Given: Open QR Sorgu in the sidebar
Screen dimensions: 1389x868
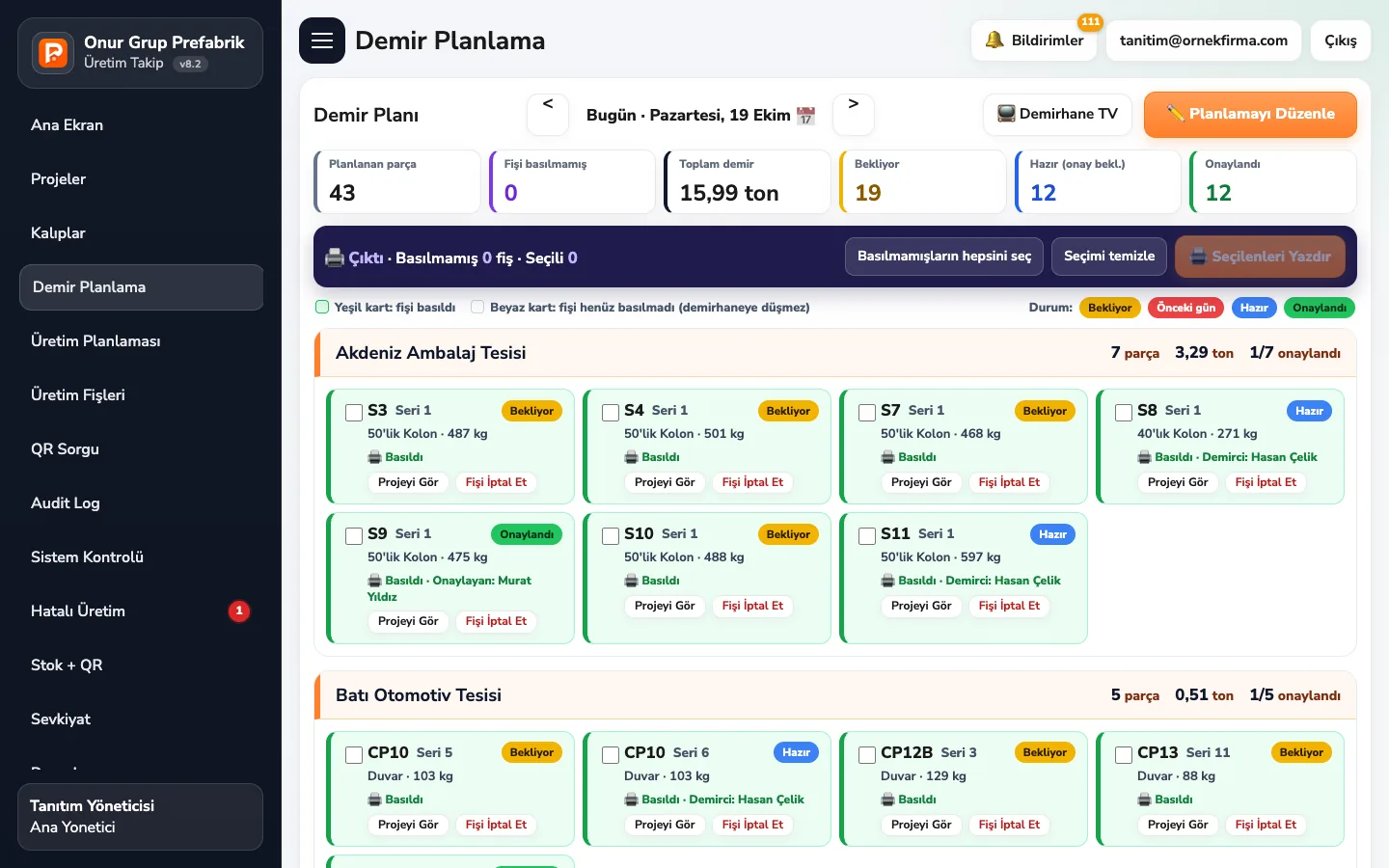Looking at the screenshot, I should (141, 449).
